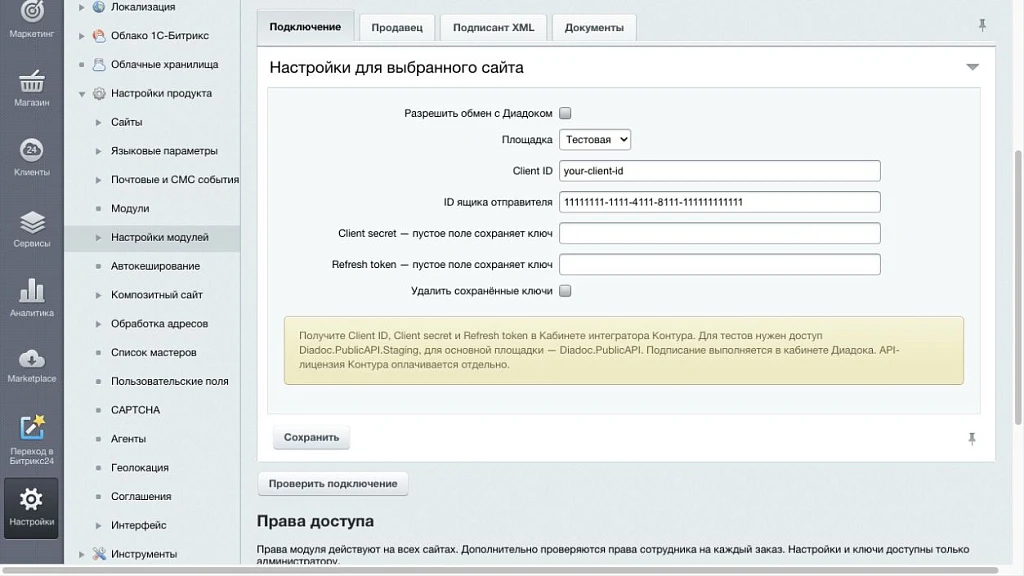
Task: Tick the Удалить сохранённые ключи checkbox
Action: pos(565,291)
